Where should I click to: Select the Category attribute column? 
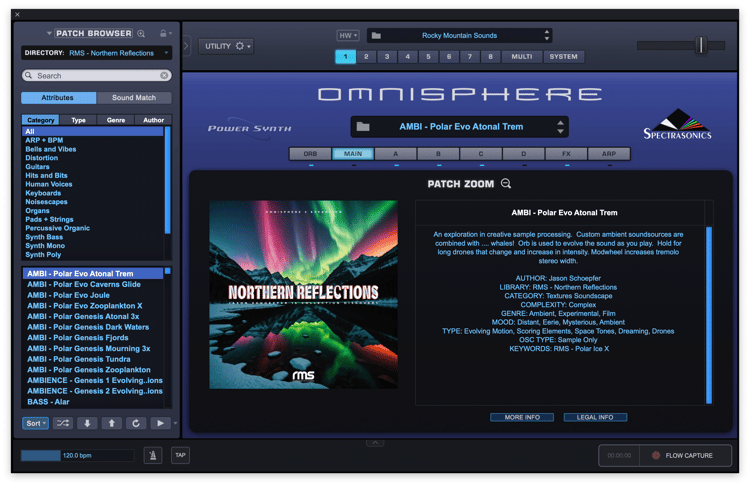41,120
